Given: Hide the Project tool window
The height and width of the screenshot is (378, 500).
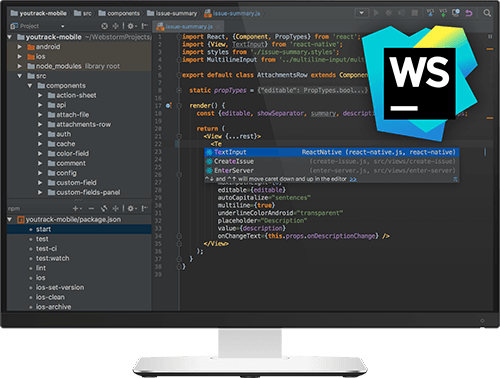Looking at the screenshot, I should (x=145, y=26).
